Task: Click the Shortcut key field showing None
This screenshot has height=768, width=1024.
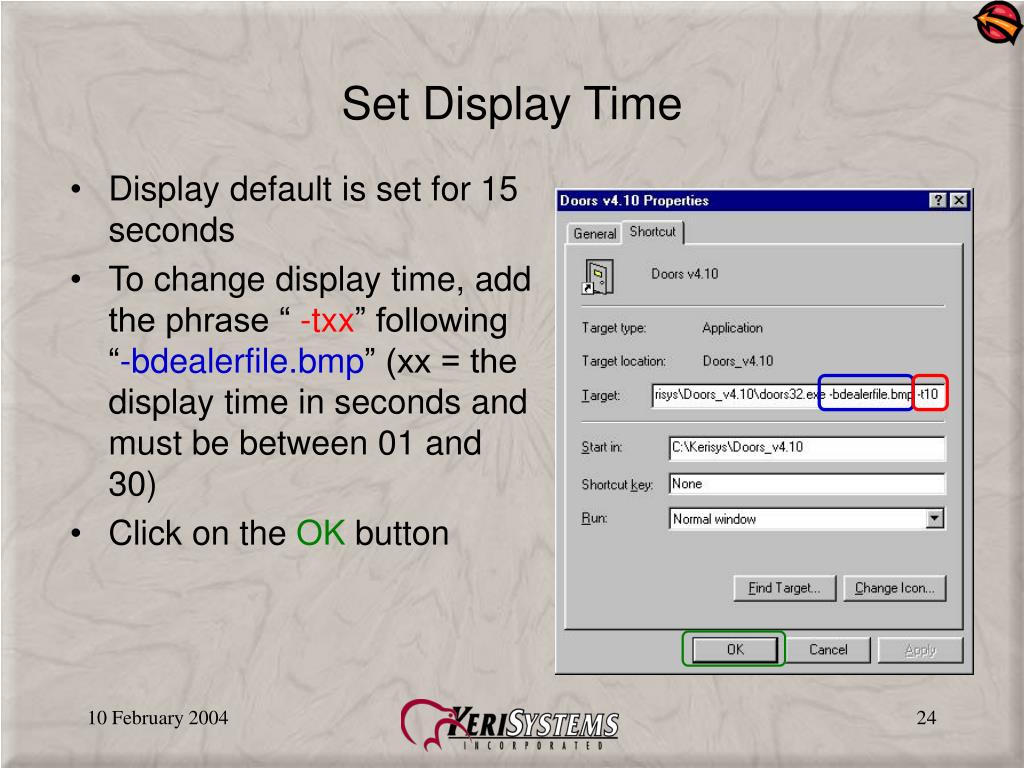Action: (807, 484)
